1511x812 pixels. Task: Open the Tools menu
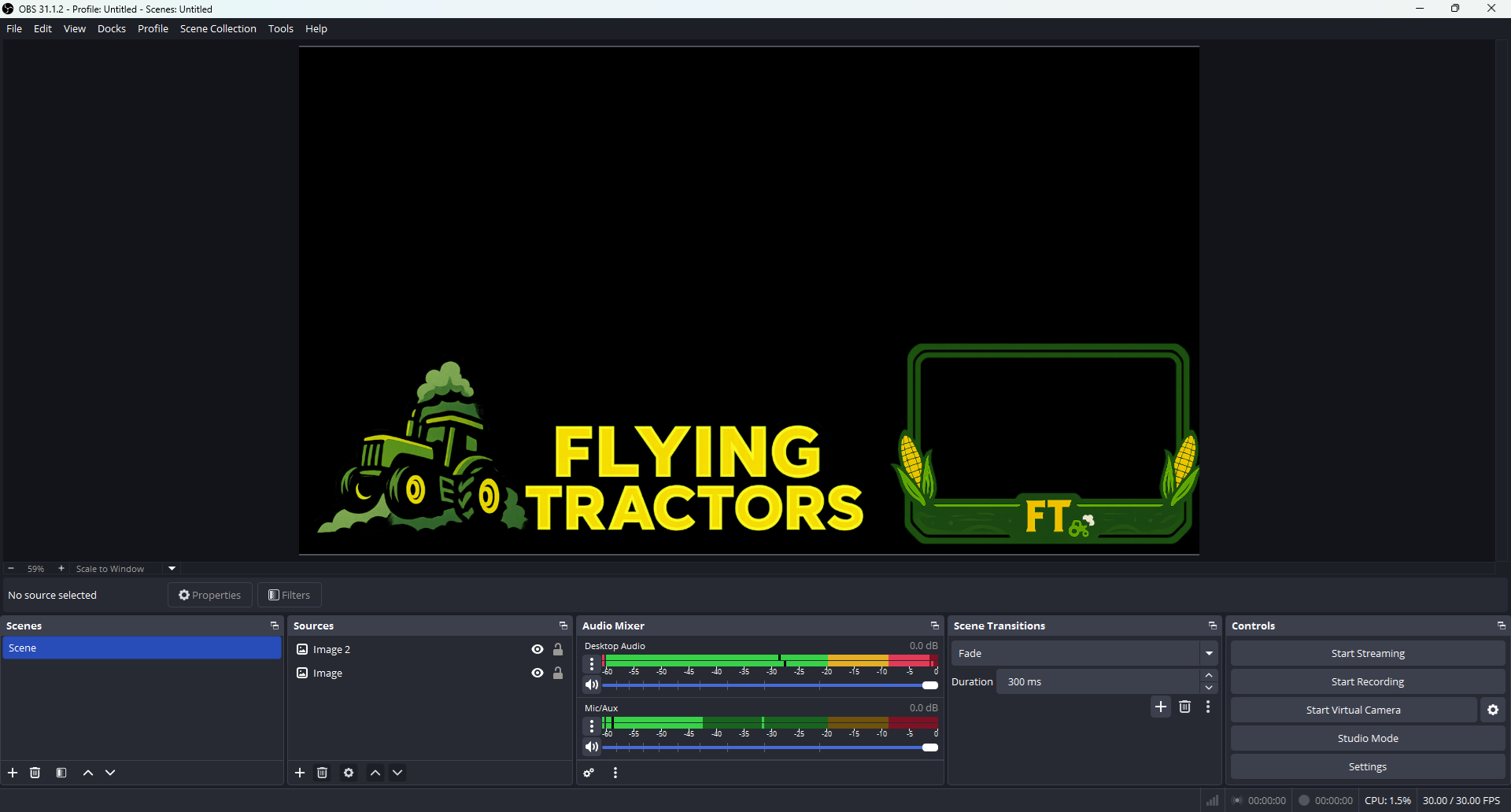click(x=280, y=28)
